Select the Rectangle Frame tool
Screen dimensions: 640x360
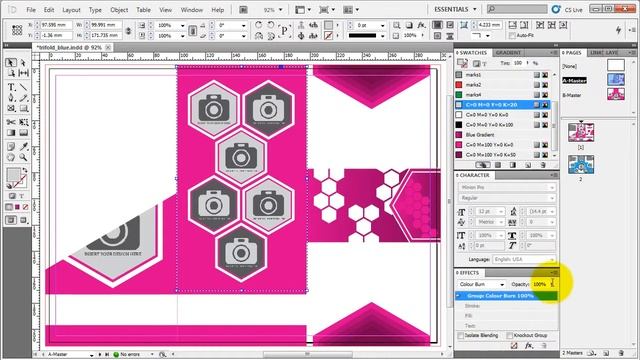tap(11, 108)
